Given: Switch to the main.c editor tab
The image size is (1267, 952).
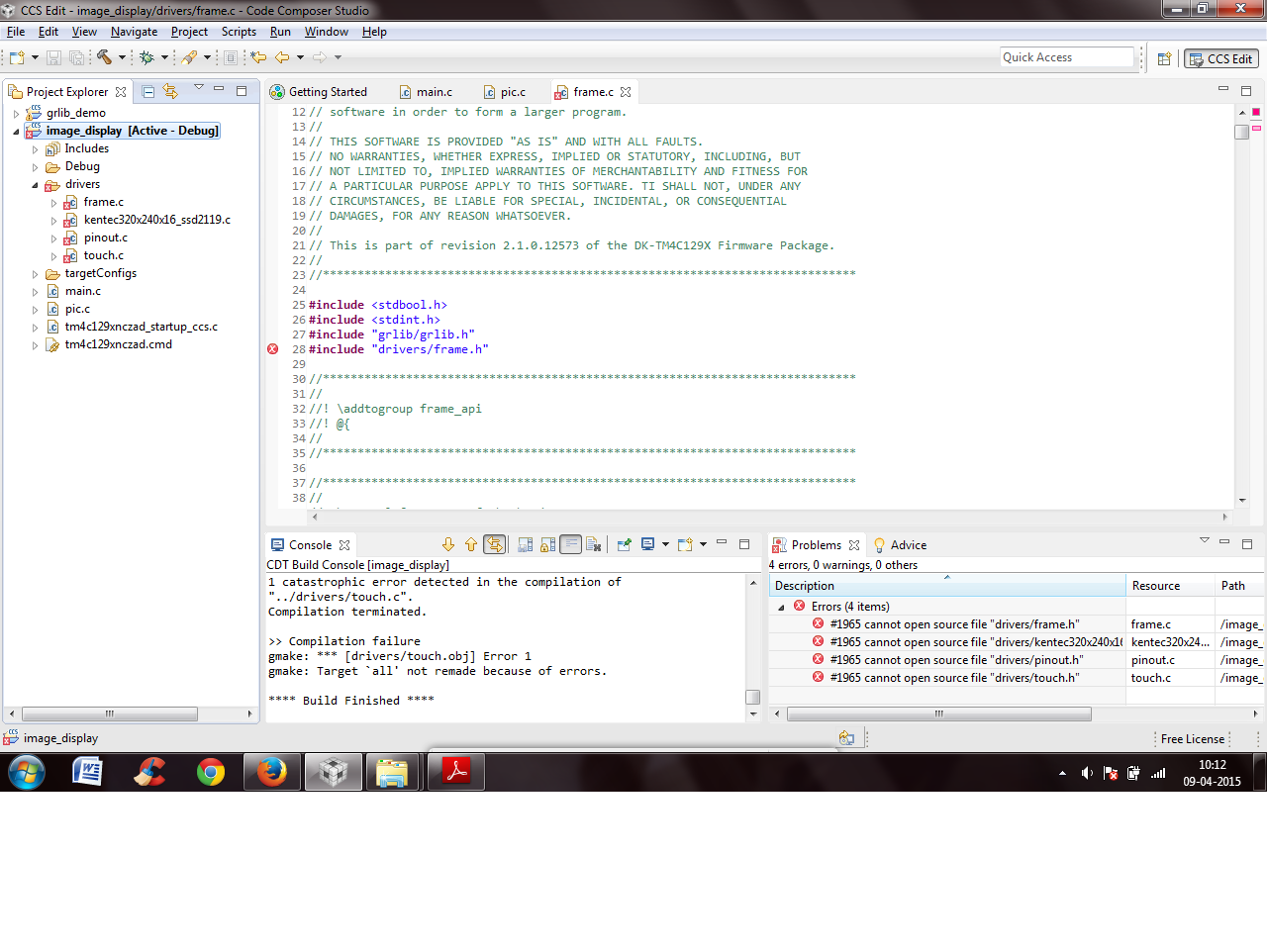Looking at the screenshot, I should coord(434,92).
